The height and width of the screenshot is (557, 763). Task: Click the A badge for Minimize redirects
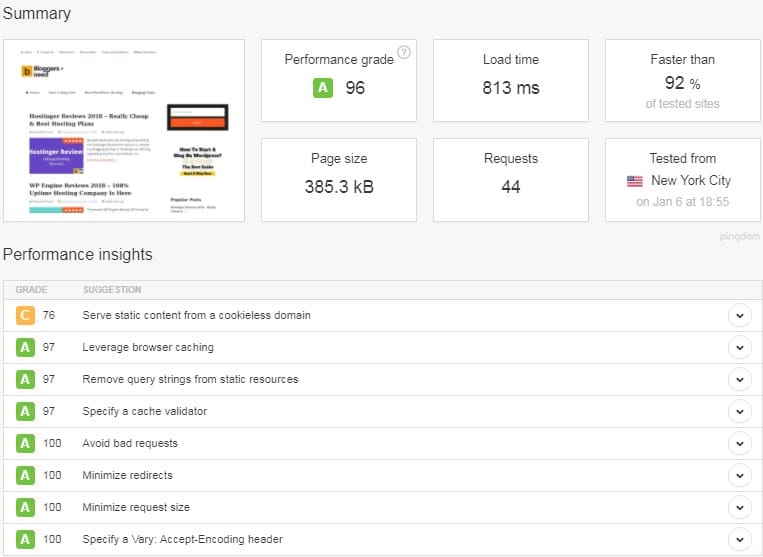point(25,475)
